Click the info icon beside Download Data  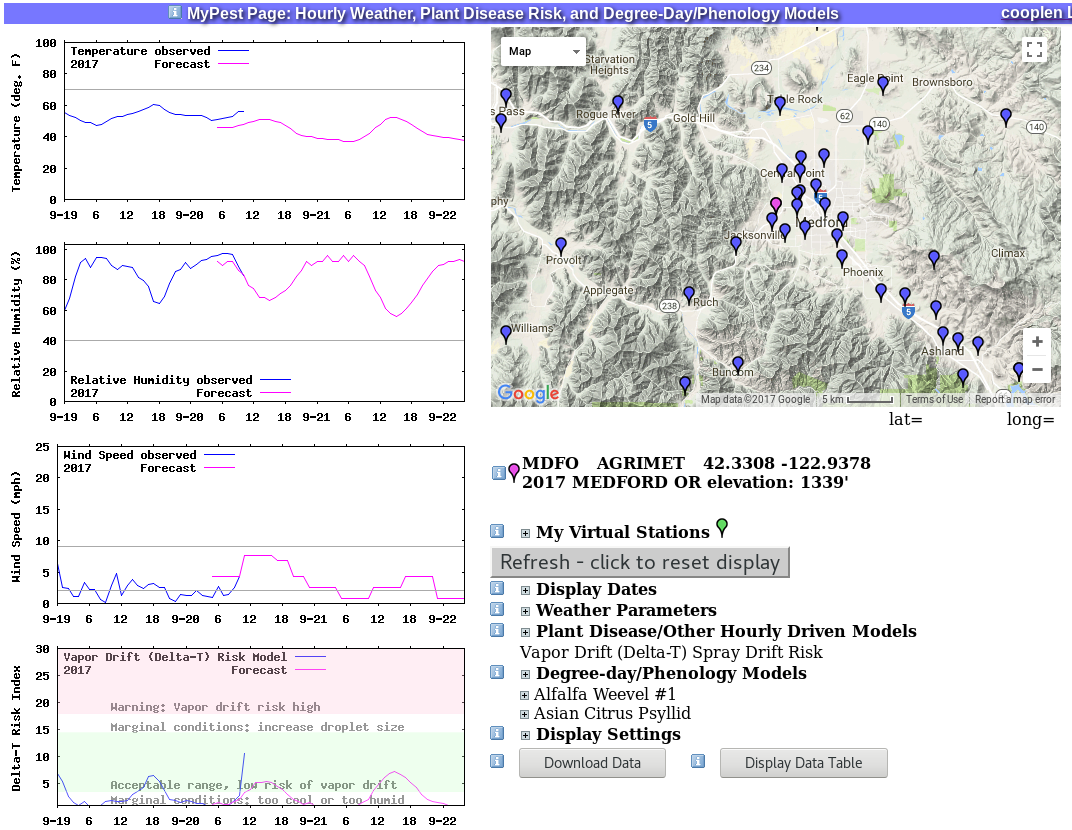coord(497,761)
